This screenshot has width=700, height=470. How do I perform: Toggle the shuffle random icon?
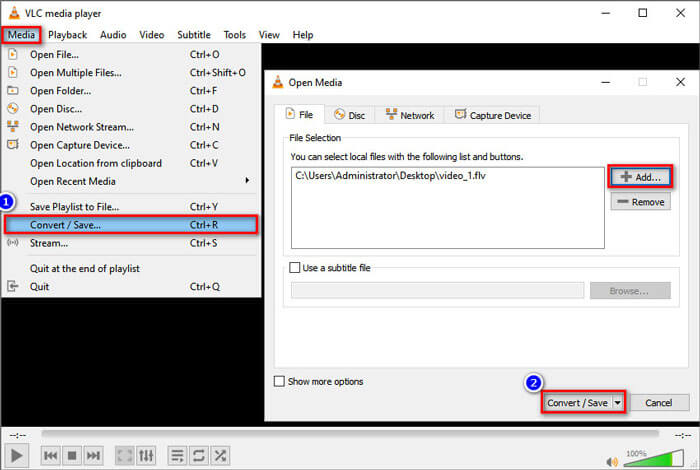220,455
